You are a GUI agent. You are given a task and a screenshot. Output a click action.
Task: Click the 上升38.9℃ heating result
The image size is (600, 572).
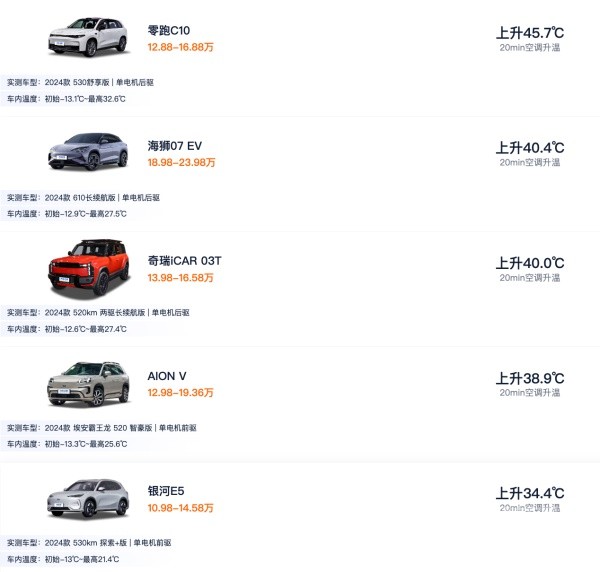click(530, 378)
